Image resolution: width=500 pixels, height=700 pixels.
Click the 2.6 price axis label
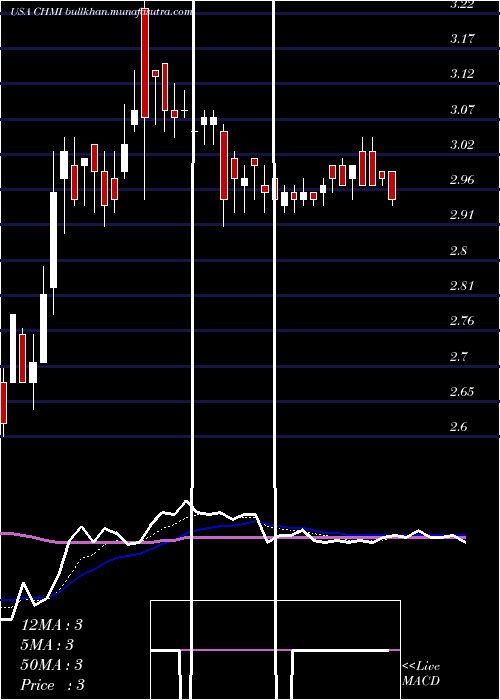point(458,427)
